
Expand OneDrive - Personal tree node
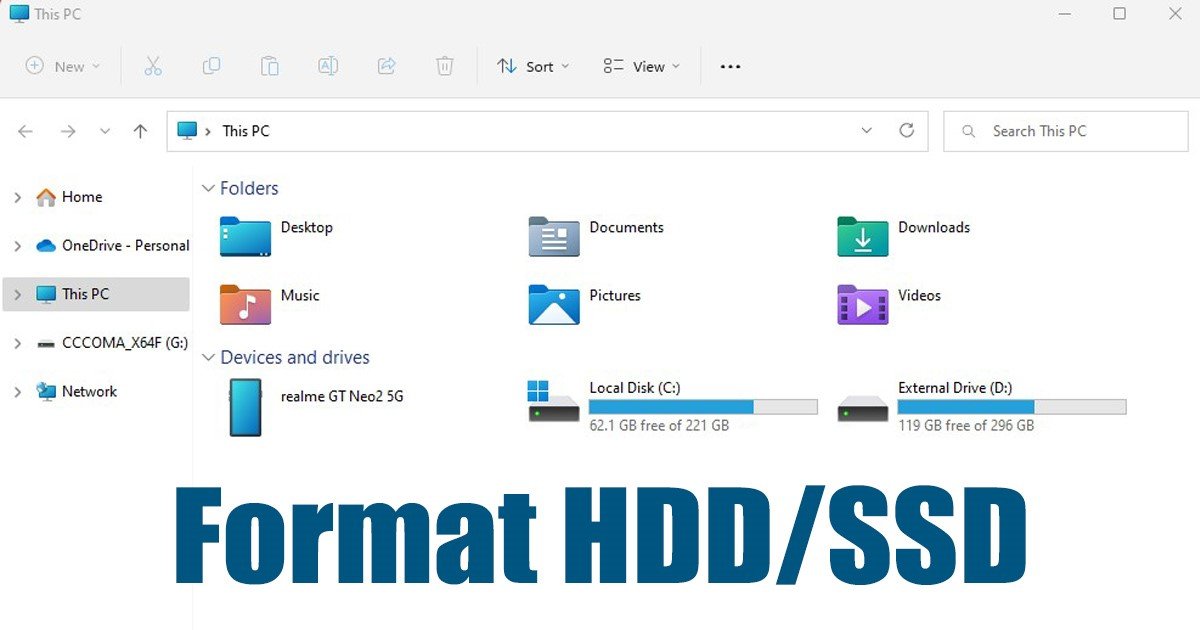[x=17, y=246]
